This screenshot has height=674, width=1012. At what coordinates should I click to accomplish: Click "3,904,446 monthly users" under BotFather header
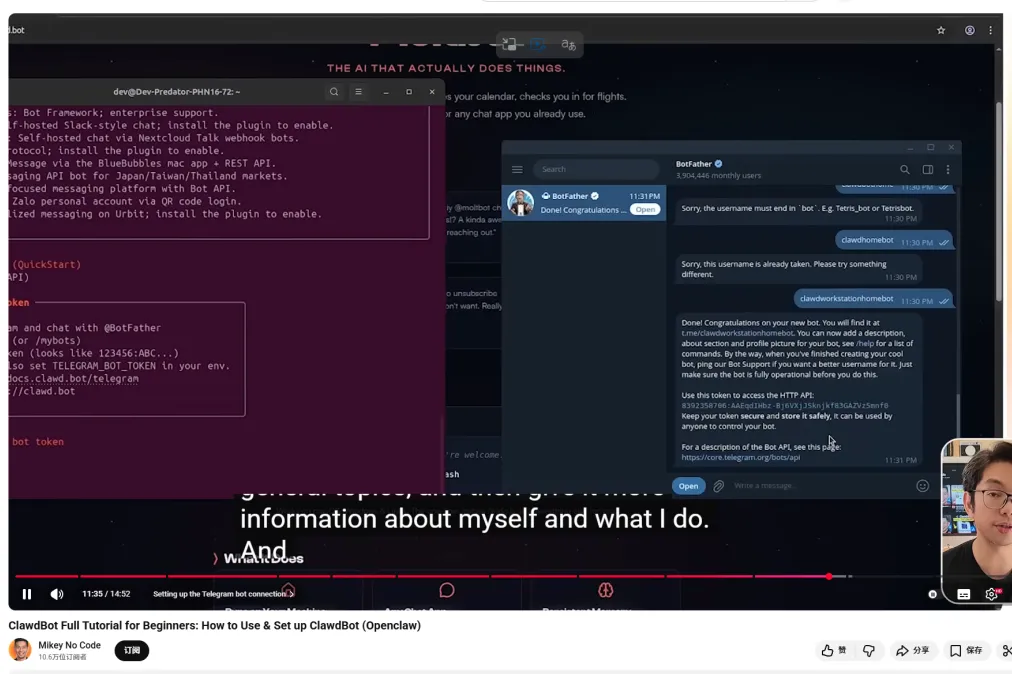click(x=718, y=176)
